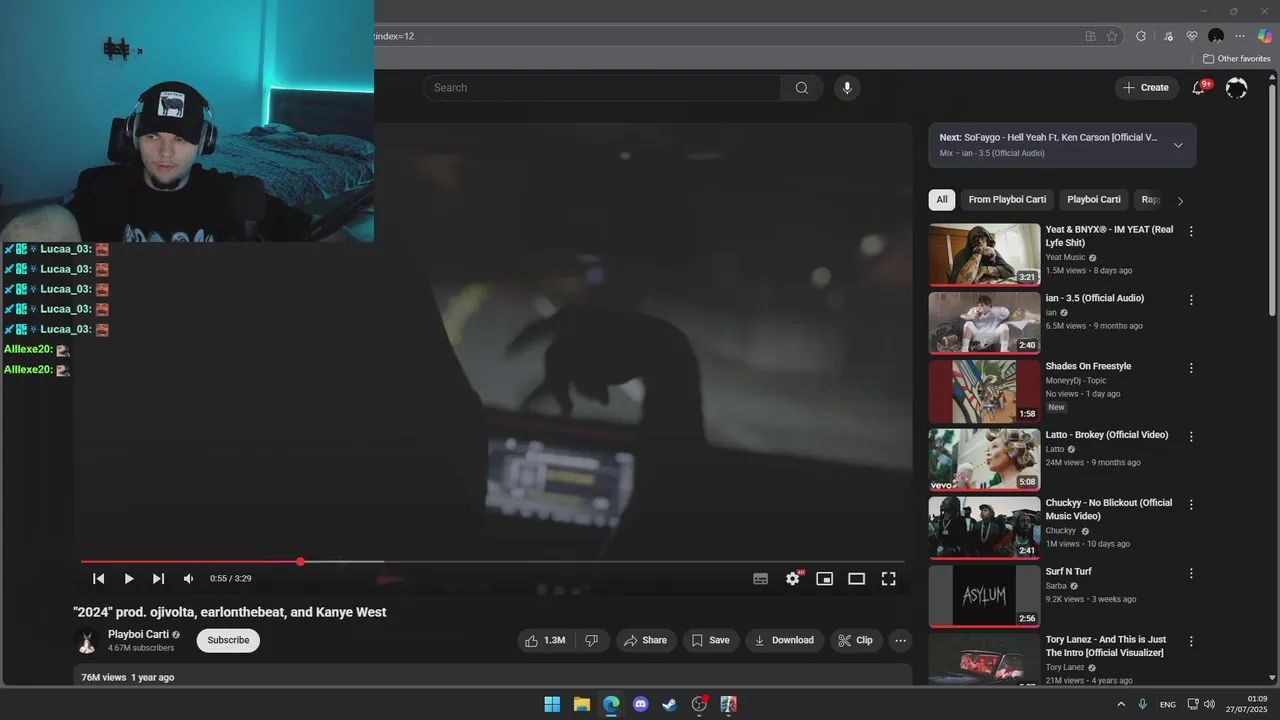Open options menu for Latto Brokey video
1280x720 pixels.
1191,437
